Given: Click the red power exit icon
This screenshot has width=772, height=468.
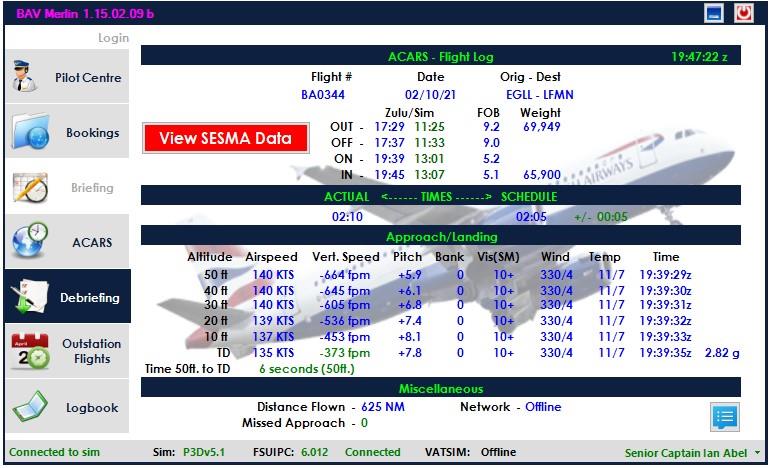Looking at the screenshot, I should coord(743,13).
